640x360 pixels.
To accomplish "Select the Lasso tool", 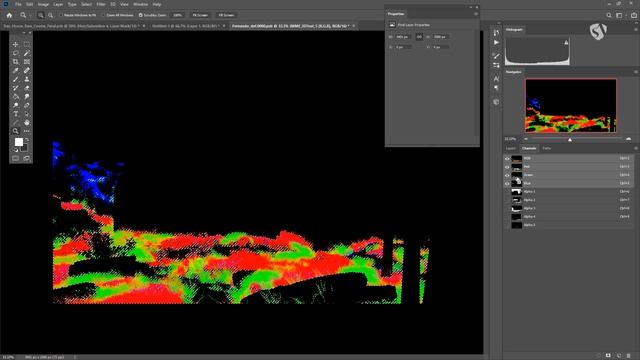I will (x=16, y=53).
